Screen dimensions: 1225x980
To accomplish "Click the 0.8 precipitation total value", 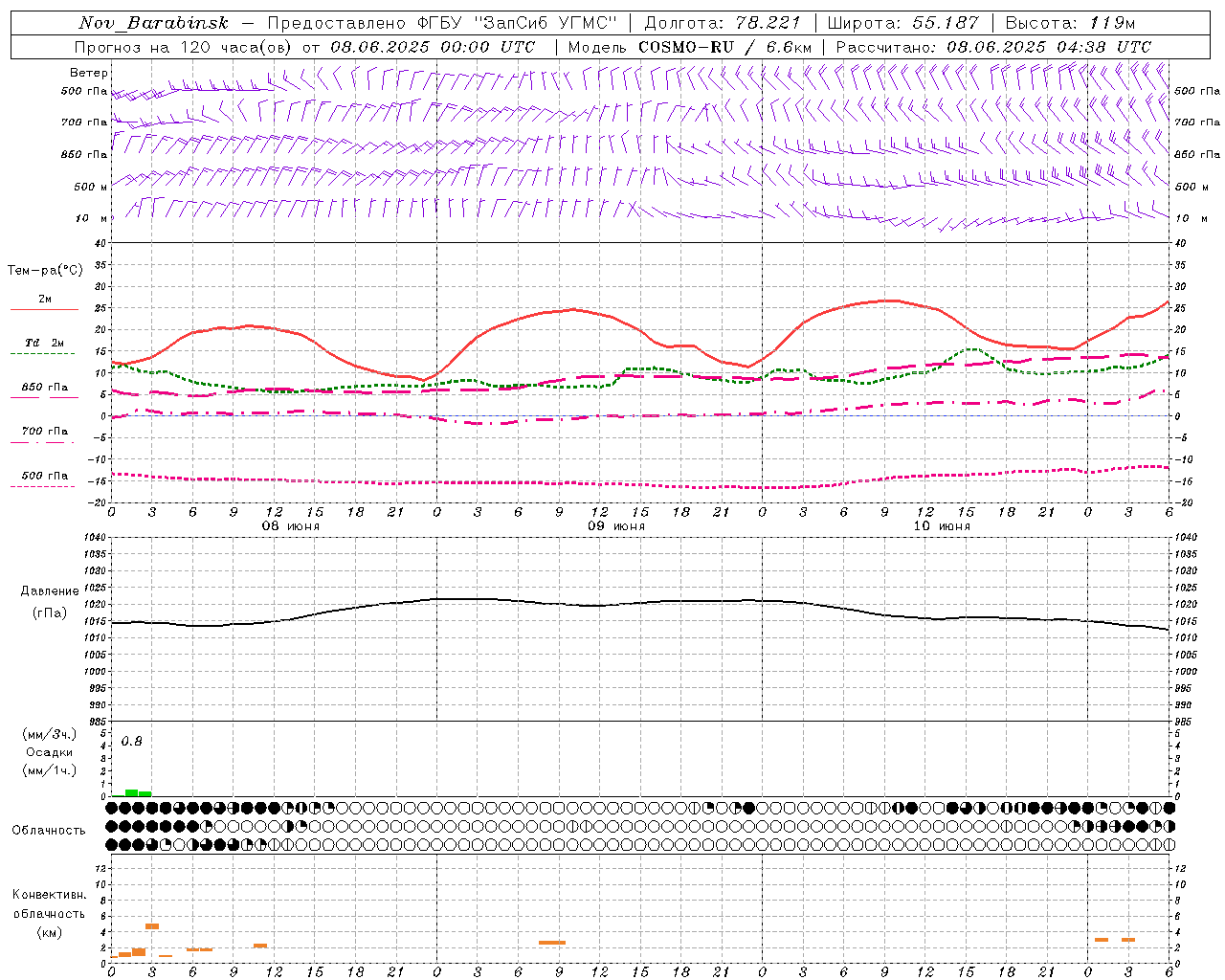I will tap(132, 742).
